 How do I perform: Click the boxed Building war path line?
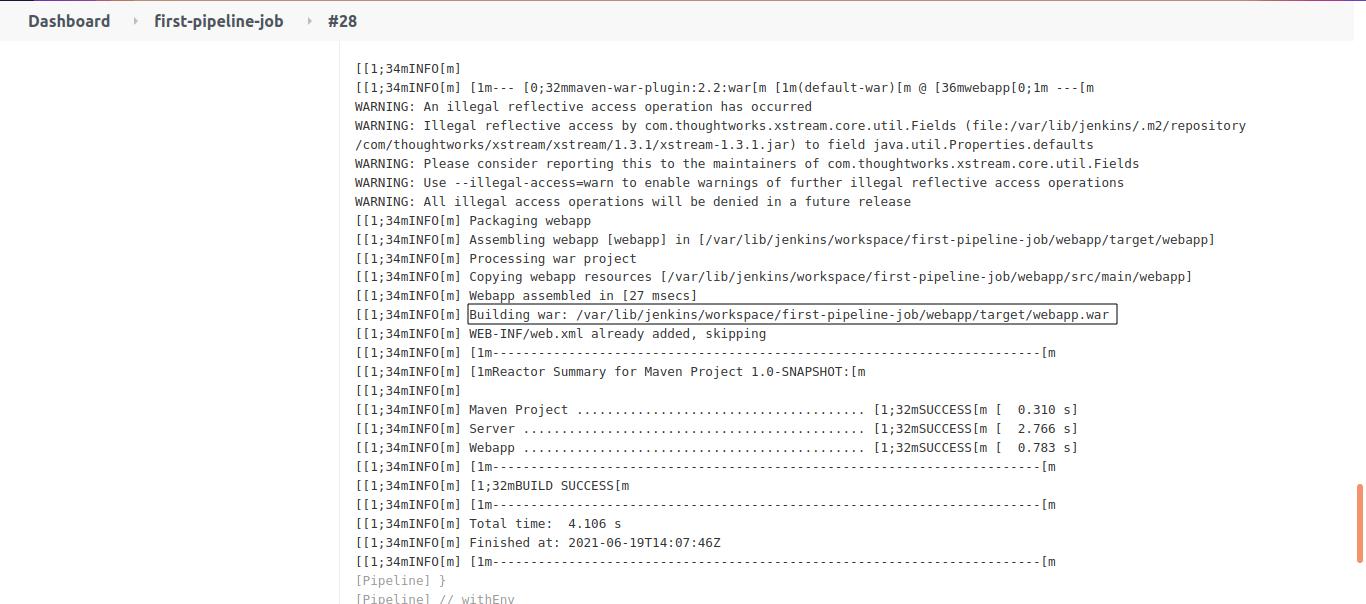pyautogui.click(x=791, y=315)
